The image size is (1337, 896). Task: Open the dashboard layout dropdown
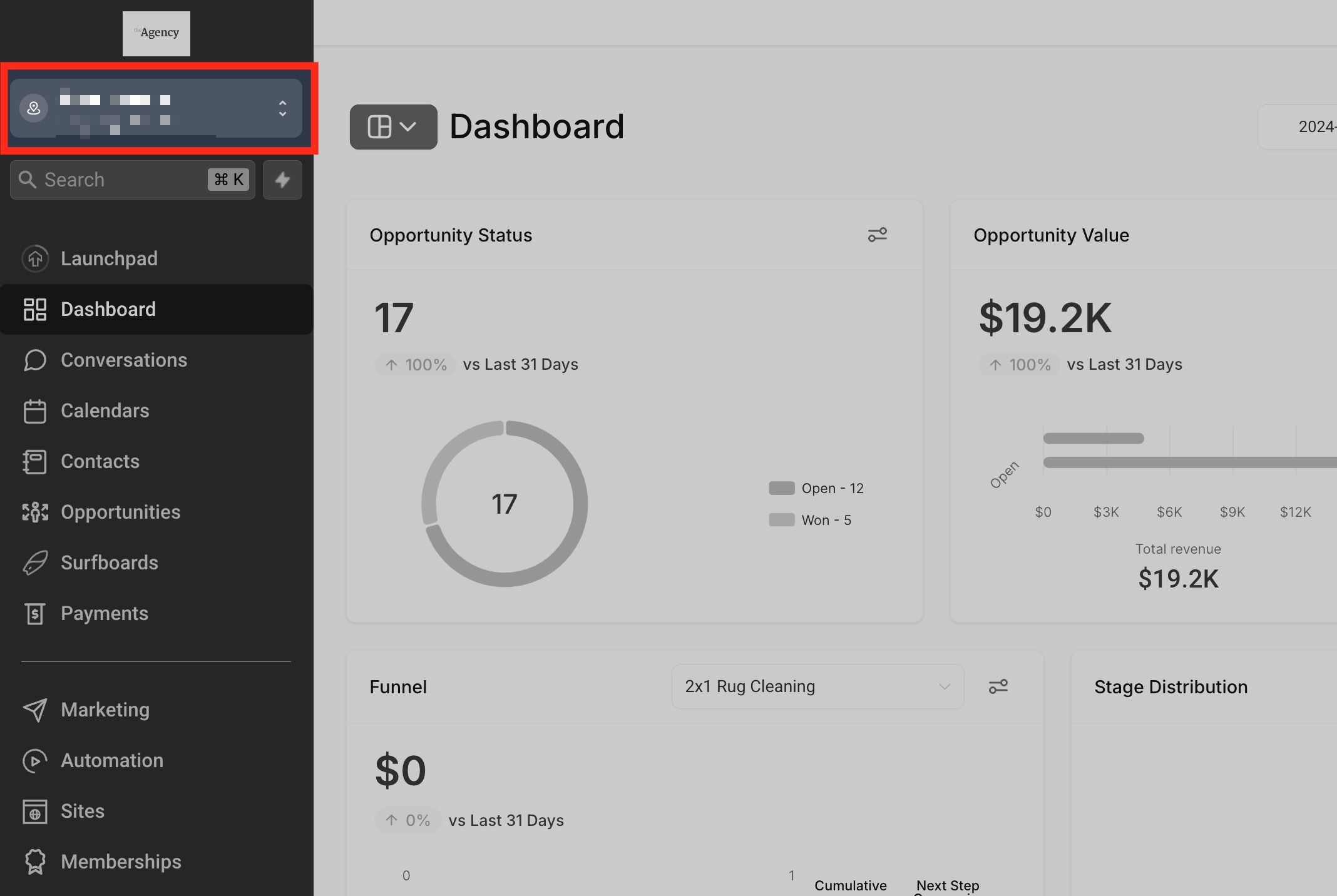(393, 127)
